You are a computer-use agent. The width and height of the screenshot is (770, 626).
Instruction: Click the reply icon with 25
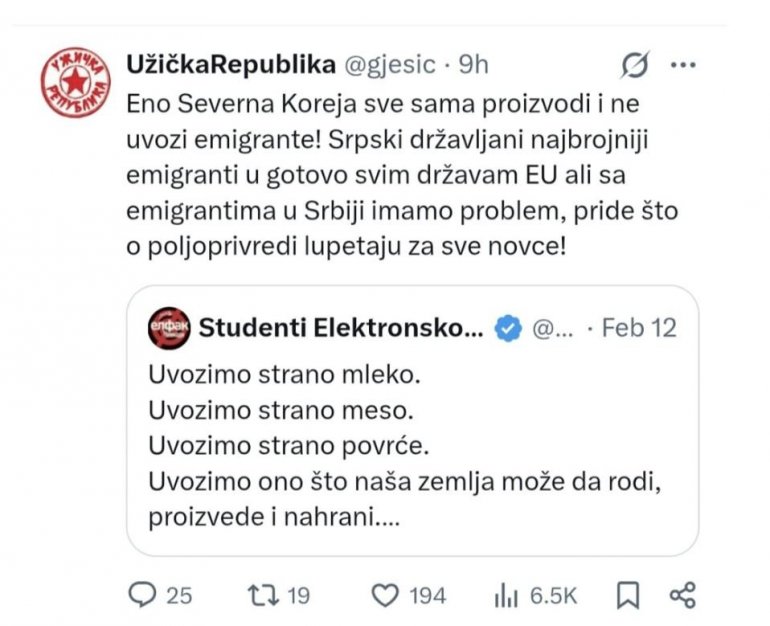pyautogui.click(x=145, y=595)
